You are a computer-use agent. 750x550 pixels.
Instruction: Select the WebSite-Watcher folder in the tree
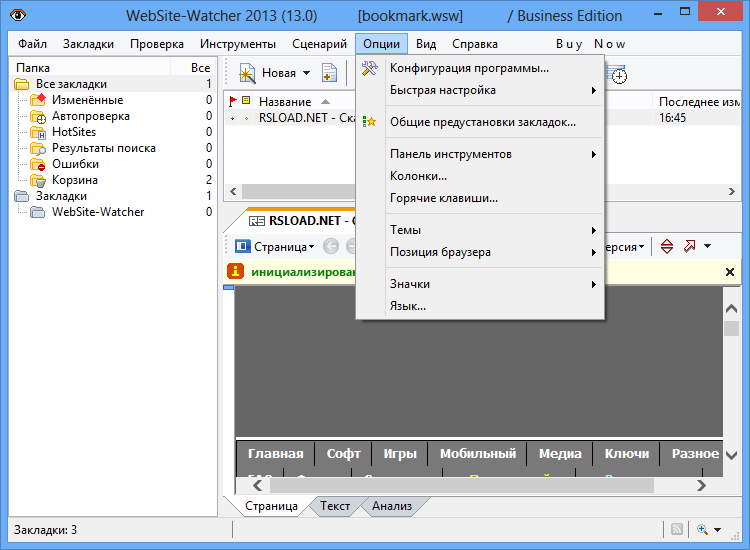tap(98, 212)
